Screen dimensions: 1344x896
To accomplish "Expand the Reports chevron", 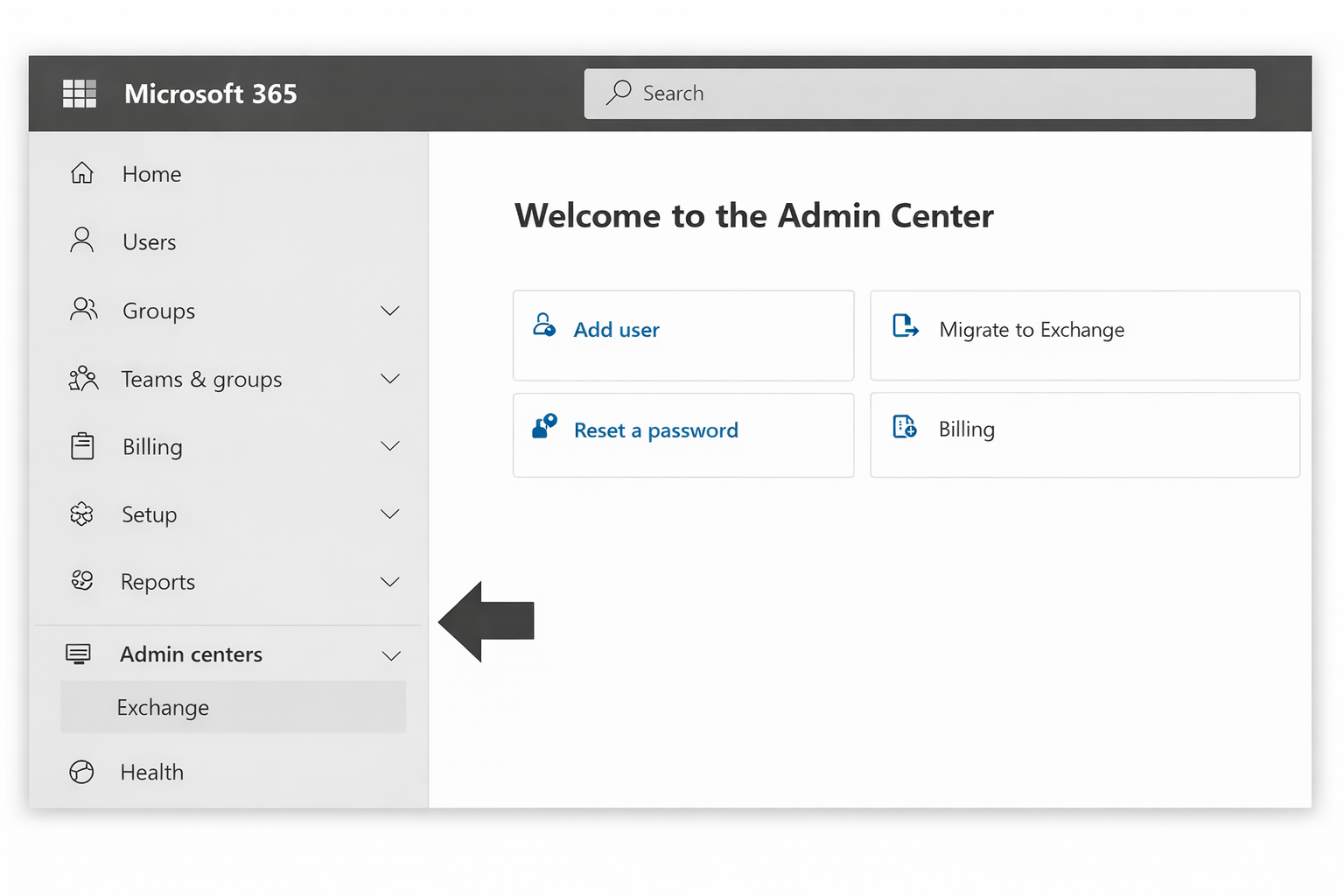I will click(x=390, y=582).
